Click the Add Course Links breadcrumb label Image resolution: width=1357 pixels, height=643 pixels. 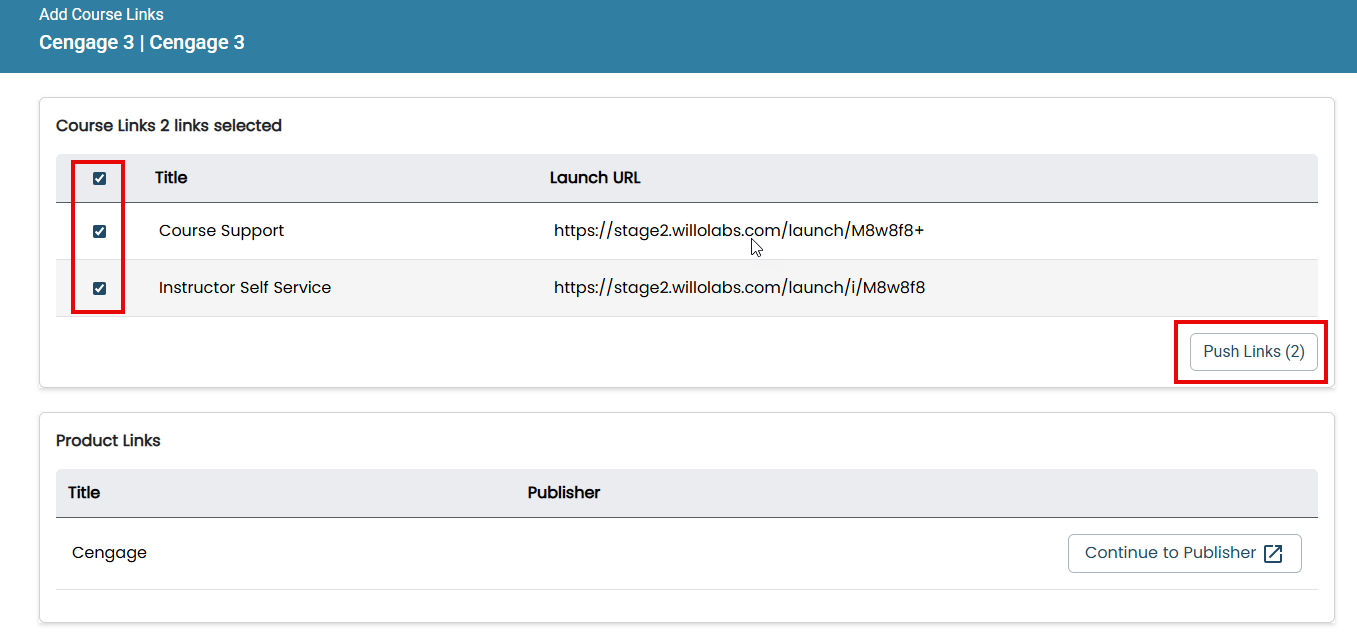click(101, 14)
